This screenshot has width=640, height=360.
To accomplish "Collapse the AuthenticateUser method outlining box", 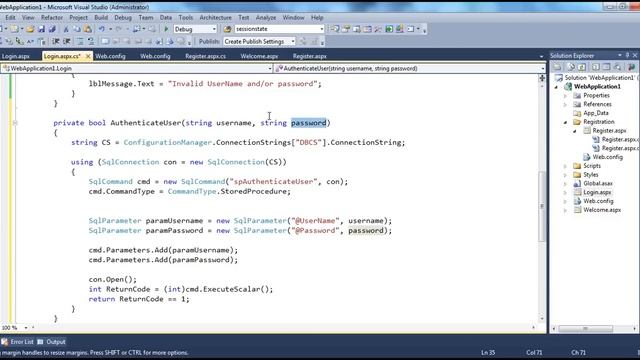I will (15, 122).
